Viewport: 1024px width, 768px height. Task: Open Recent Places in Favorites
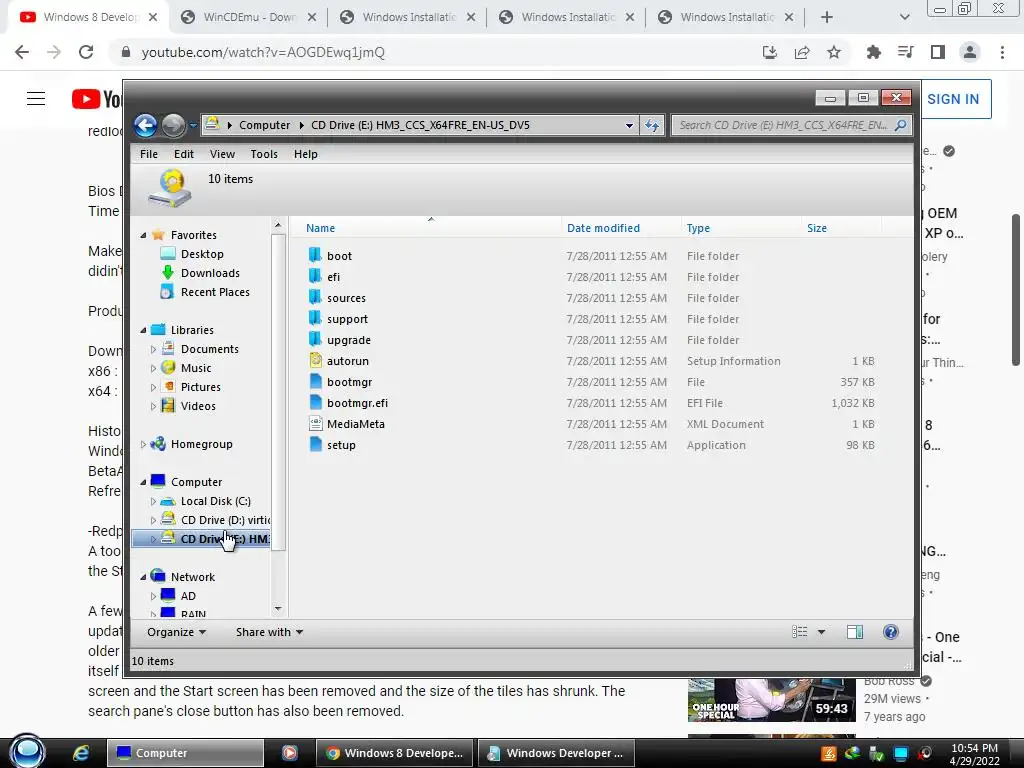point(215,292)
